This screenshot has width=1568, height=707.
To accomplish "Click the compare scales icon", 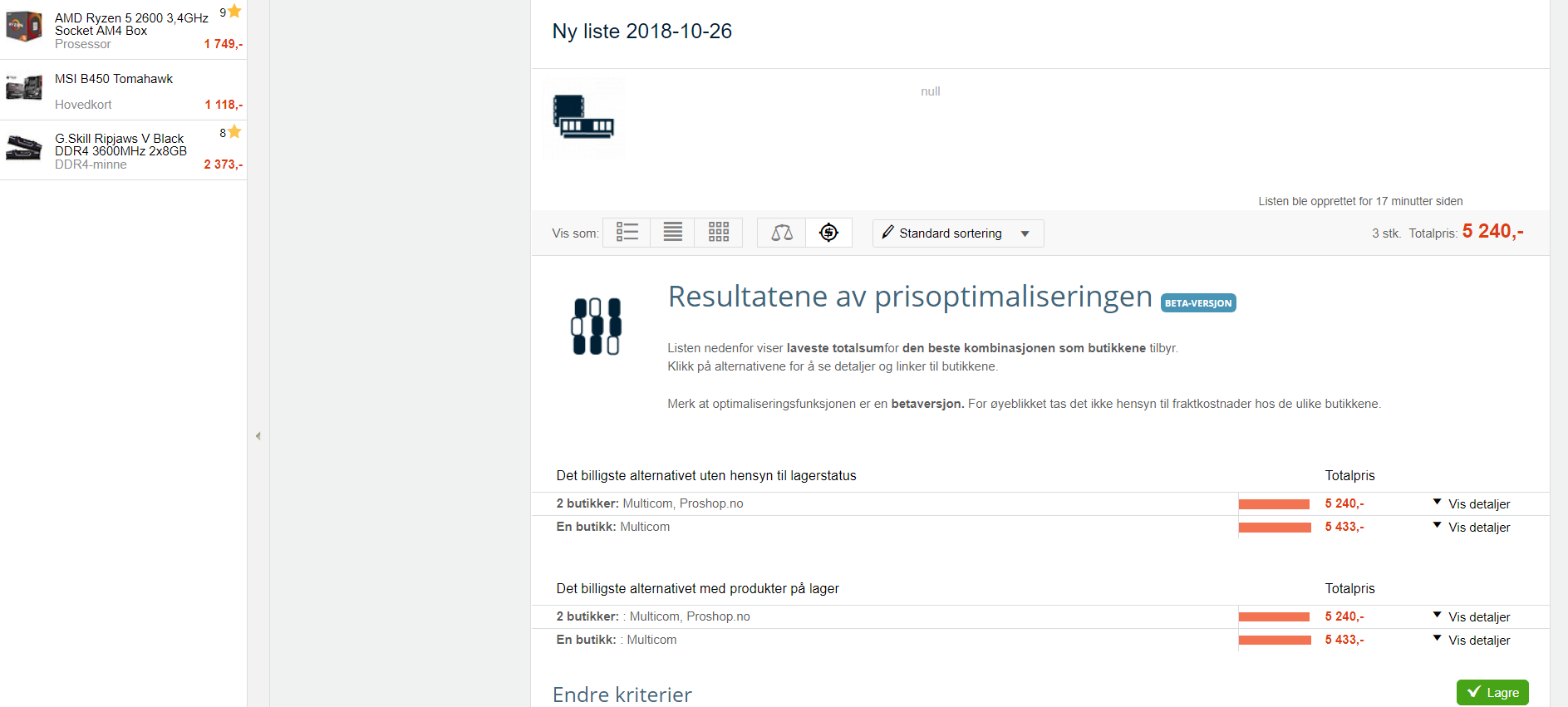I will tap(782, 233).
